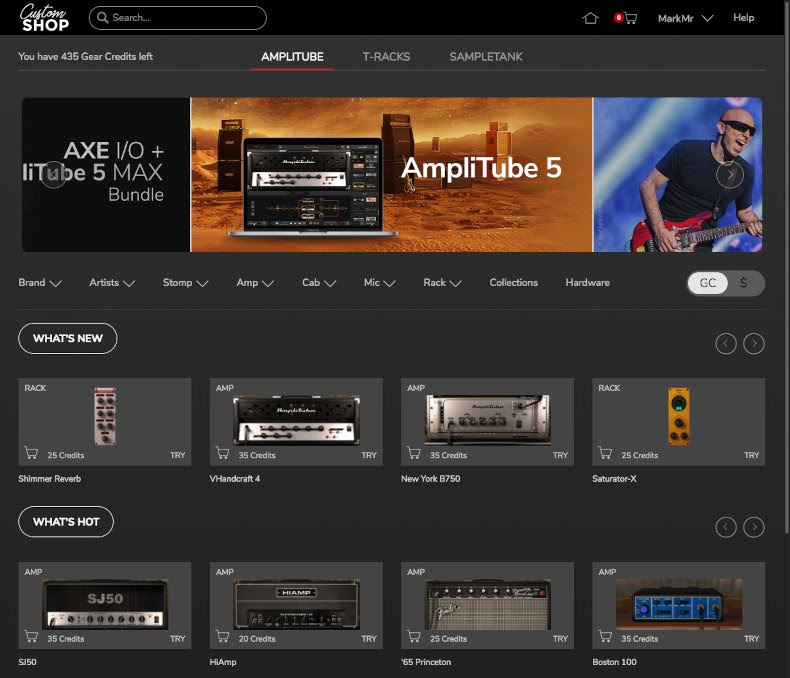Viewport: 790px width, 678px height.
Task: Switch pricing display to dollars
Action: coord(743,283)
